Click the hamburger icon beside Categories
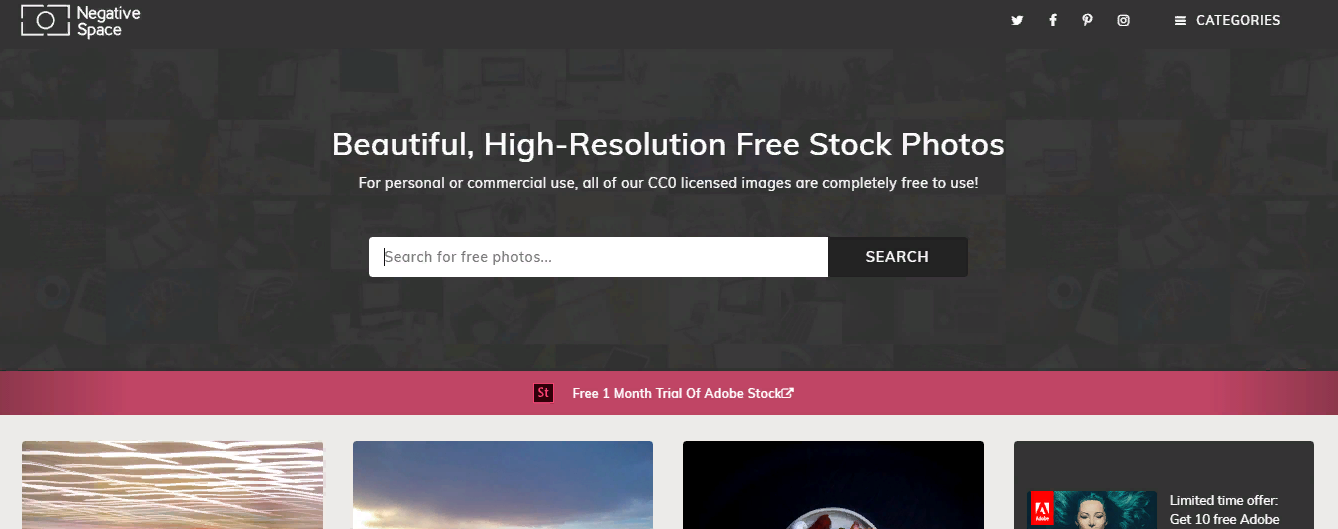 click(x=1180, y=20)
